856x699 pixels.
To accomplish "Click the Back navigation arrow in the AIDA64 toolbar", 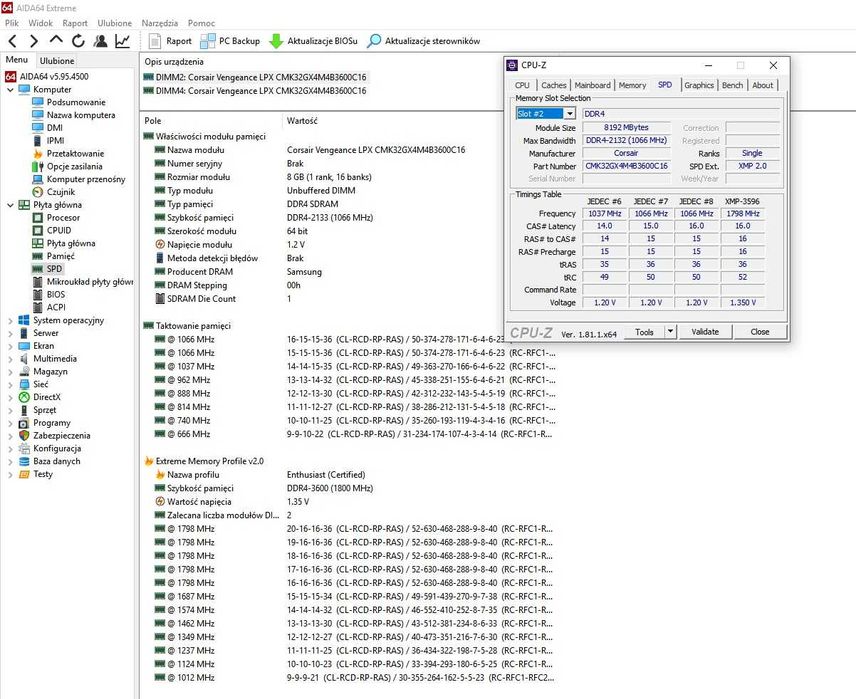I will (x=12, y=41).
